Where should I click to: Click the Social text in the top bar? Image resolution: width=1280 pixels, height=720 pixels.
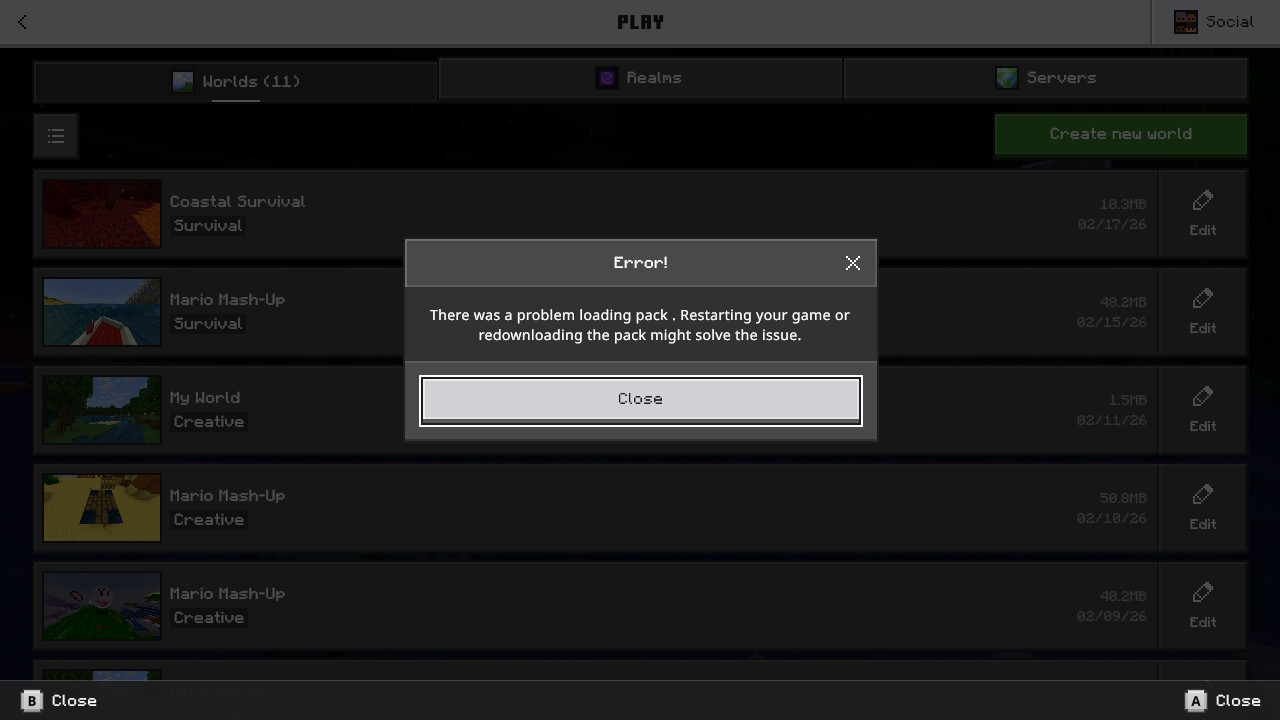click(x=1229, y=22)
